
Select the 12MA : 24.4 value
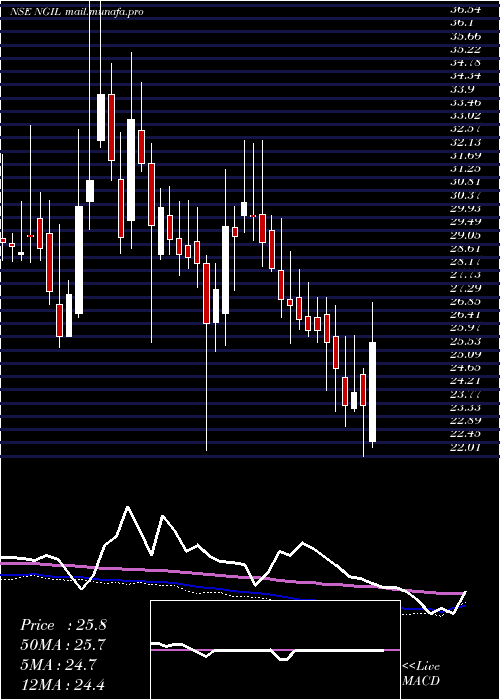(63, 684)
